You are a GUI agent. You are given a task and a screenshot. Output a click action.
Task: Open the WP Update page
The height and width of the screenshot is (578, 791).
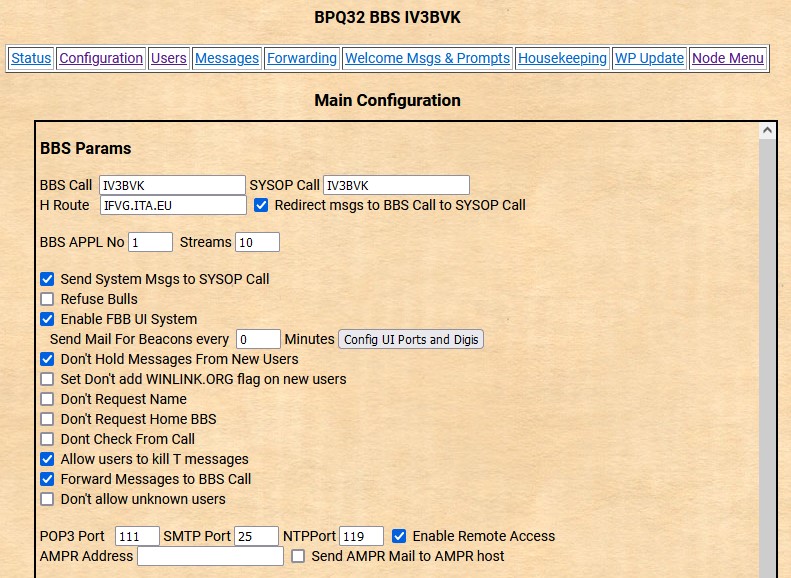tap(649, 58)
